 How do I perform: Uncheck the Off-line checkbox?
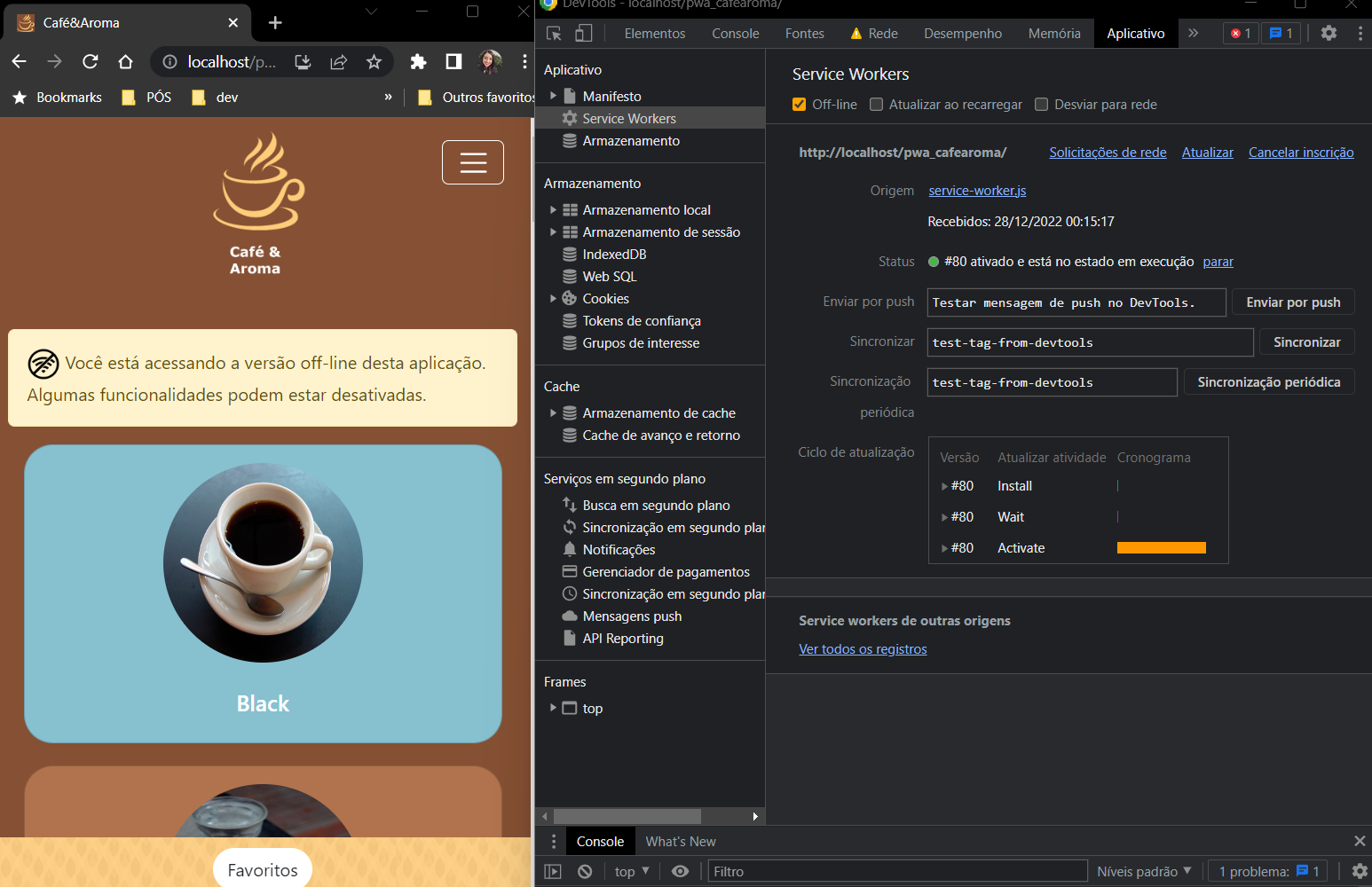799,105
